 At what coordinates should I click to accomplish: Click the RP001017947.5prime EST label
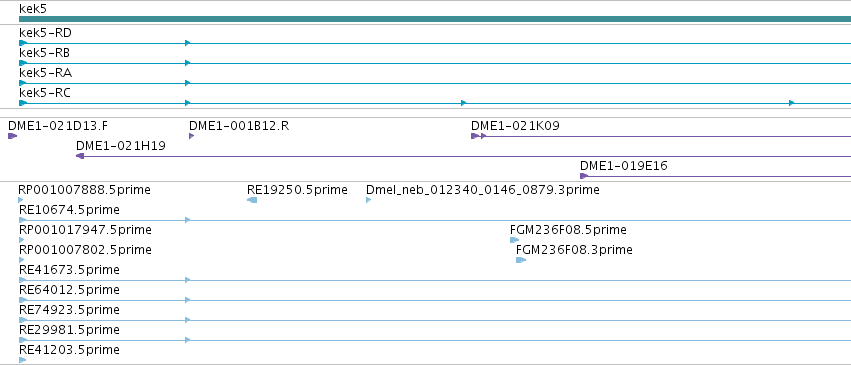85,230
